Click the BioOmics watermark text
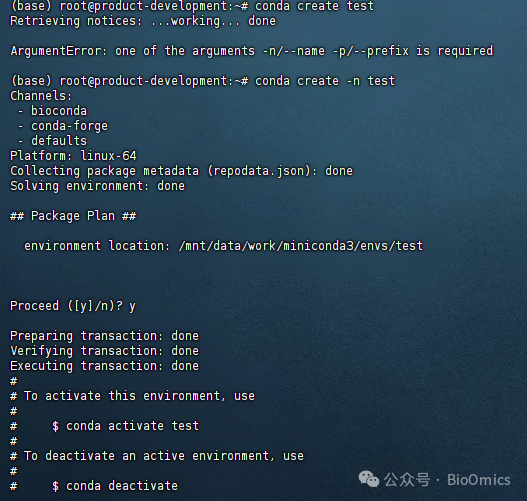Image resolution: width=527 pixels, height=501 pixels. point(479,479)
